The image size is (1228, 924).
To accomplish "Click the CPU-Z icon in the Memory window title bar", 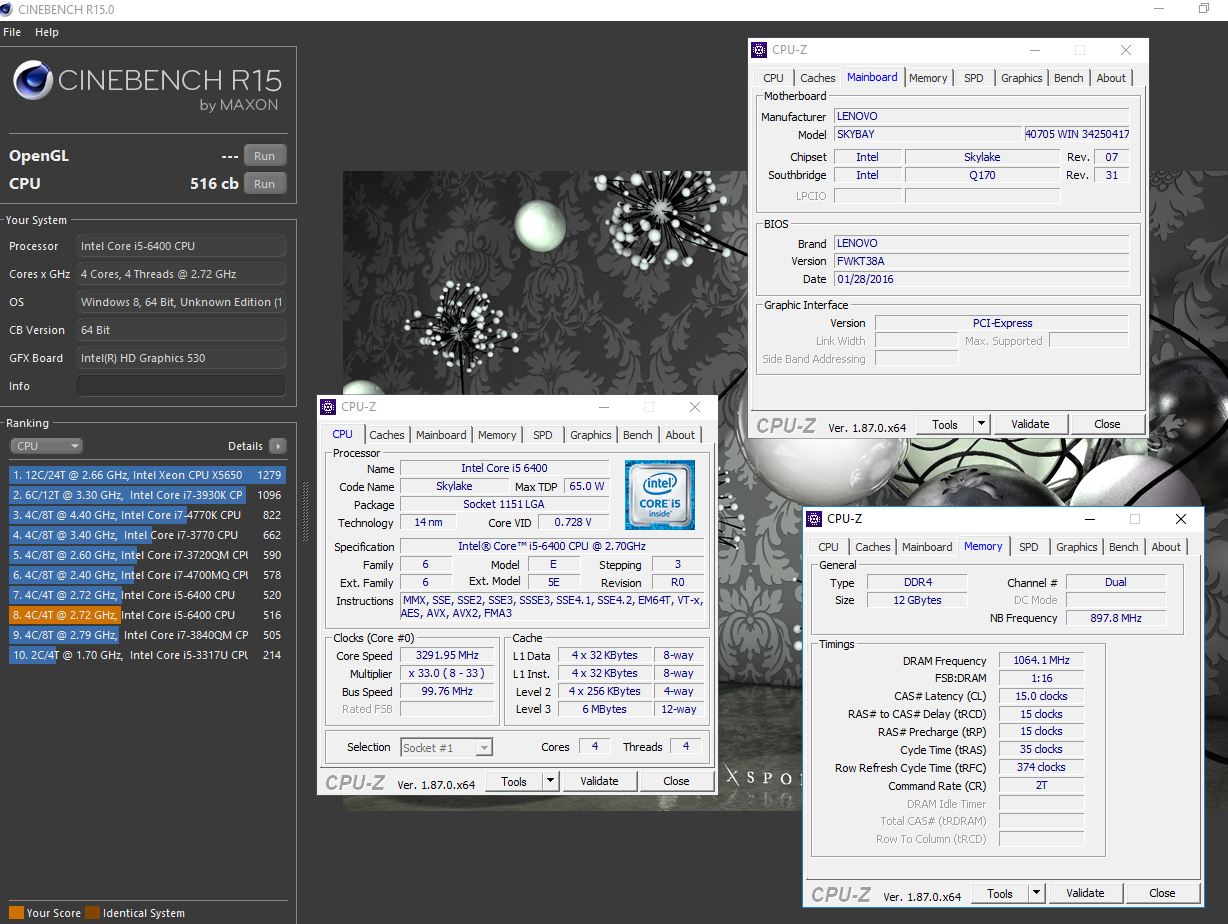I will point(815,519).
